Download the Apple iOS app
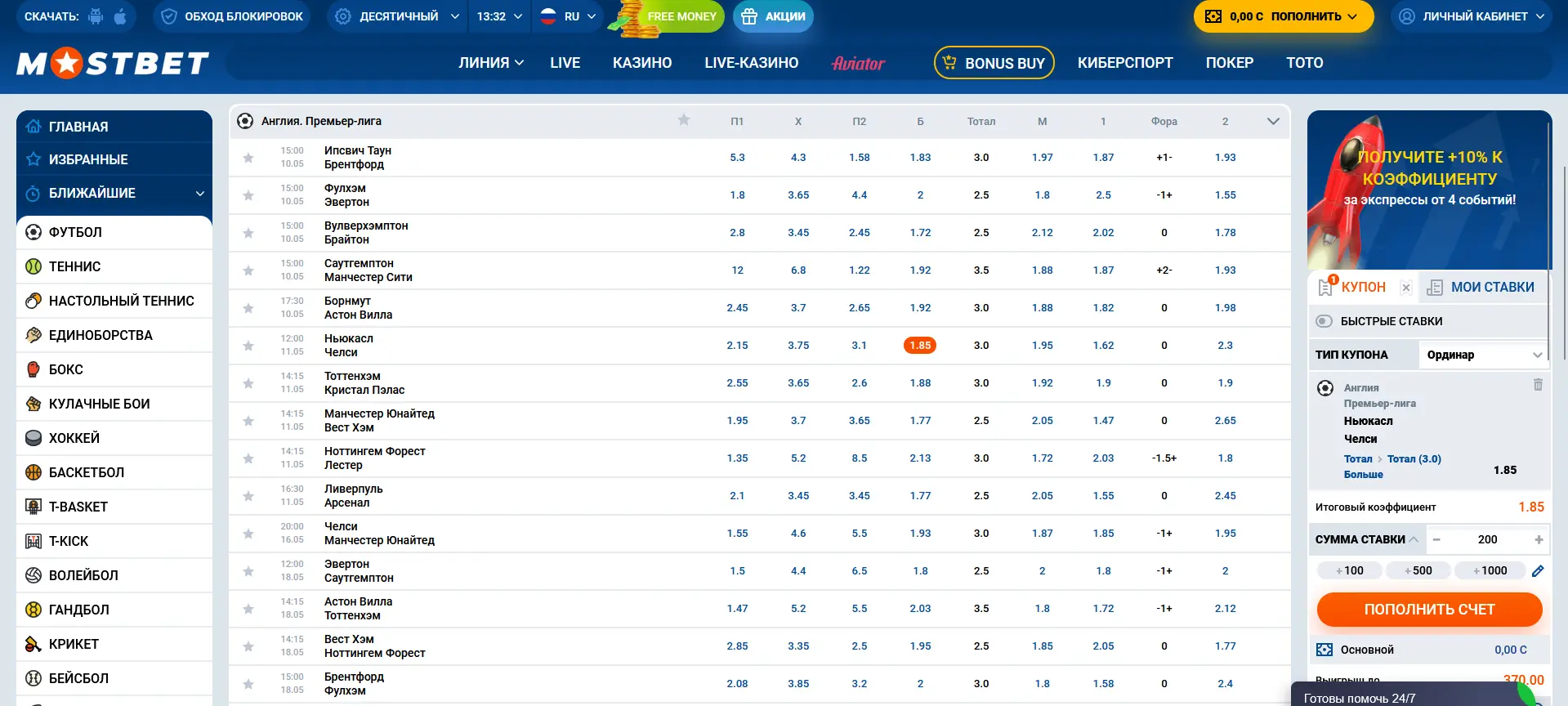Screen dimensions: 1568x706 point(120,16)
